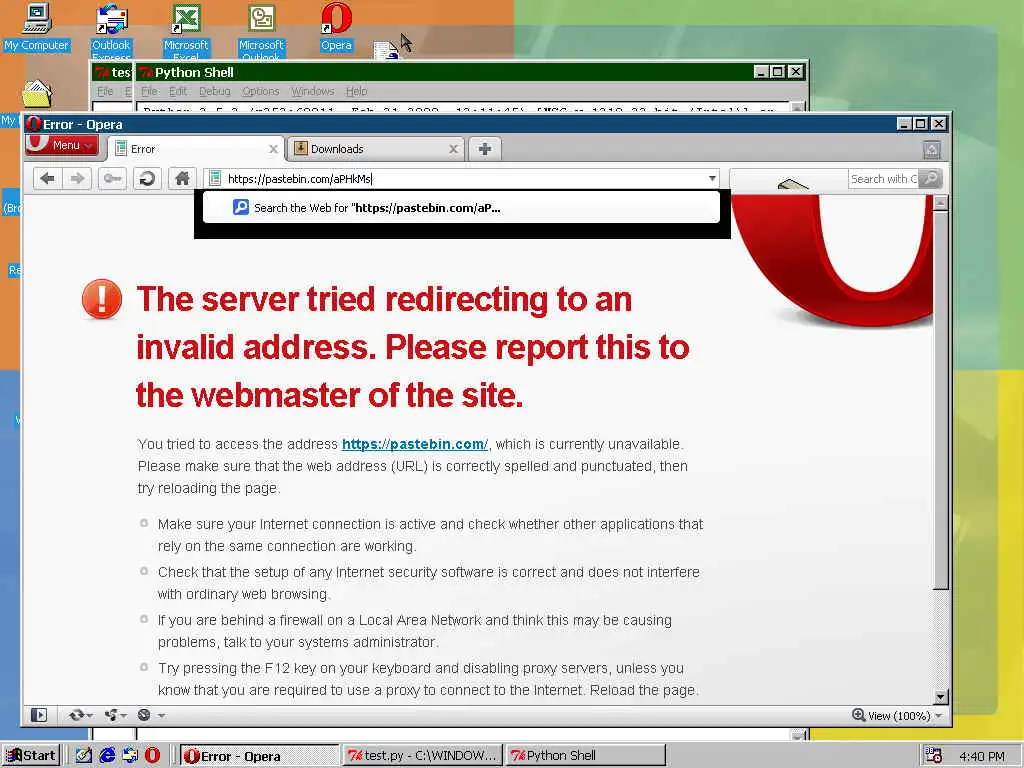Close the Error tab
This screenshot has width=1024, height=768.
coord(274,149)
